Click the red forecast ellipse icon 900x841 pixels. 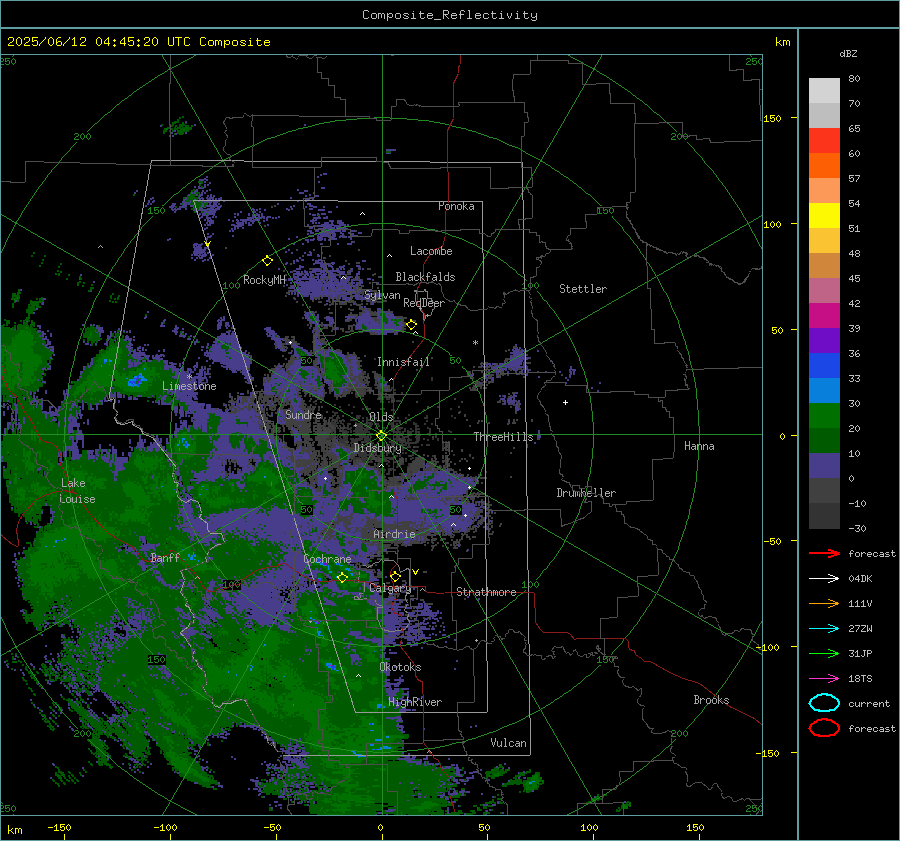[x=824, y=728]
